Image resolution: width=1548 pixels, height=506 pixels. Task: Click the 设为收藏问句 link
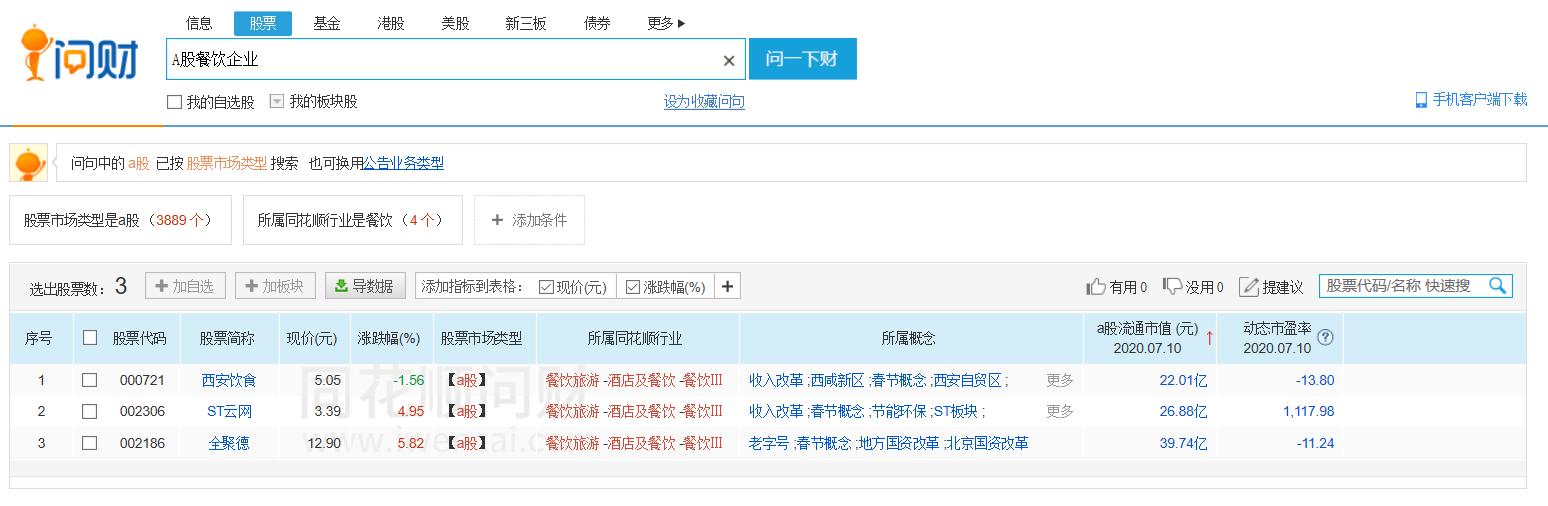click(704, 102)
